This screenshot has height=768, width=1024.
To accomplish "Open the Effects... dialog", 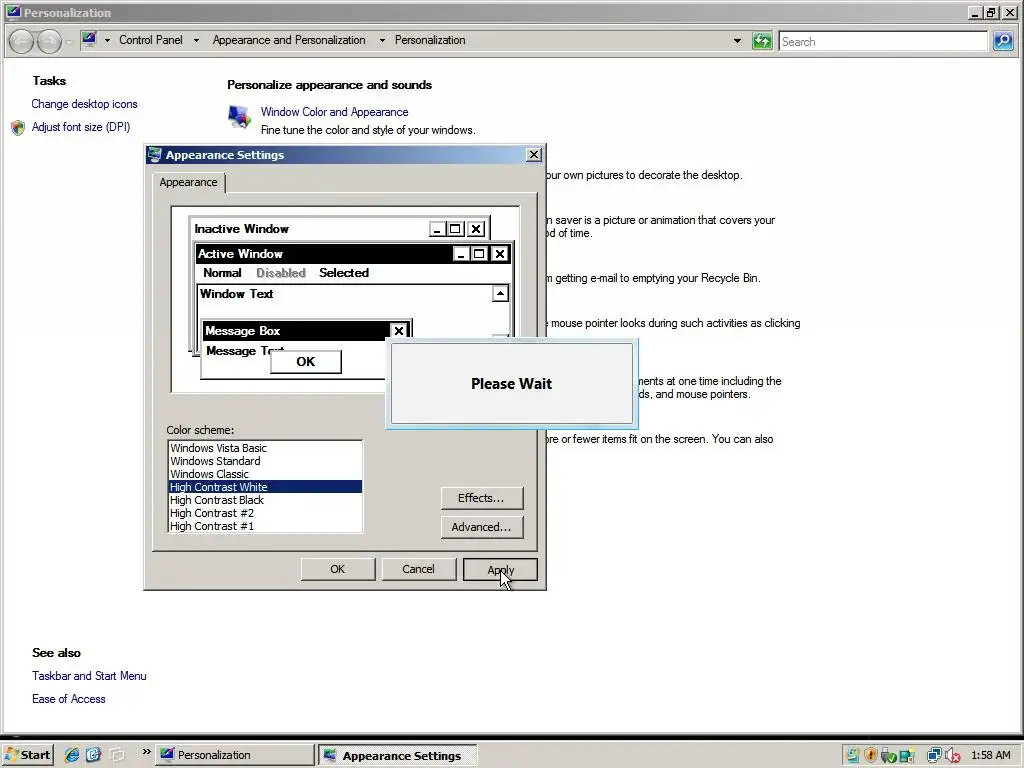I will [x=481, y=498].
